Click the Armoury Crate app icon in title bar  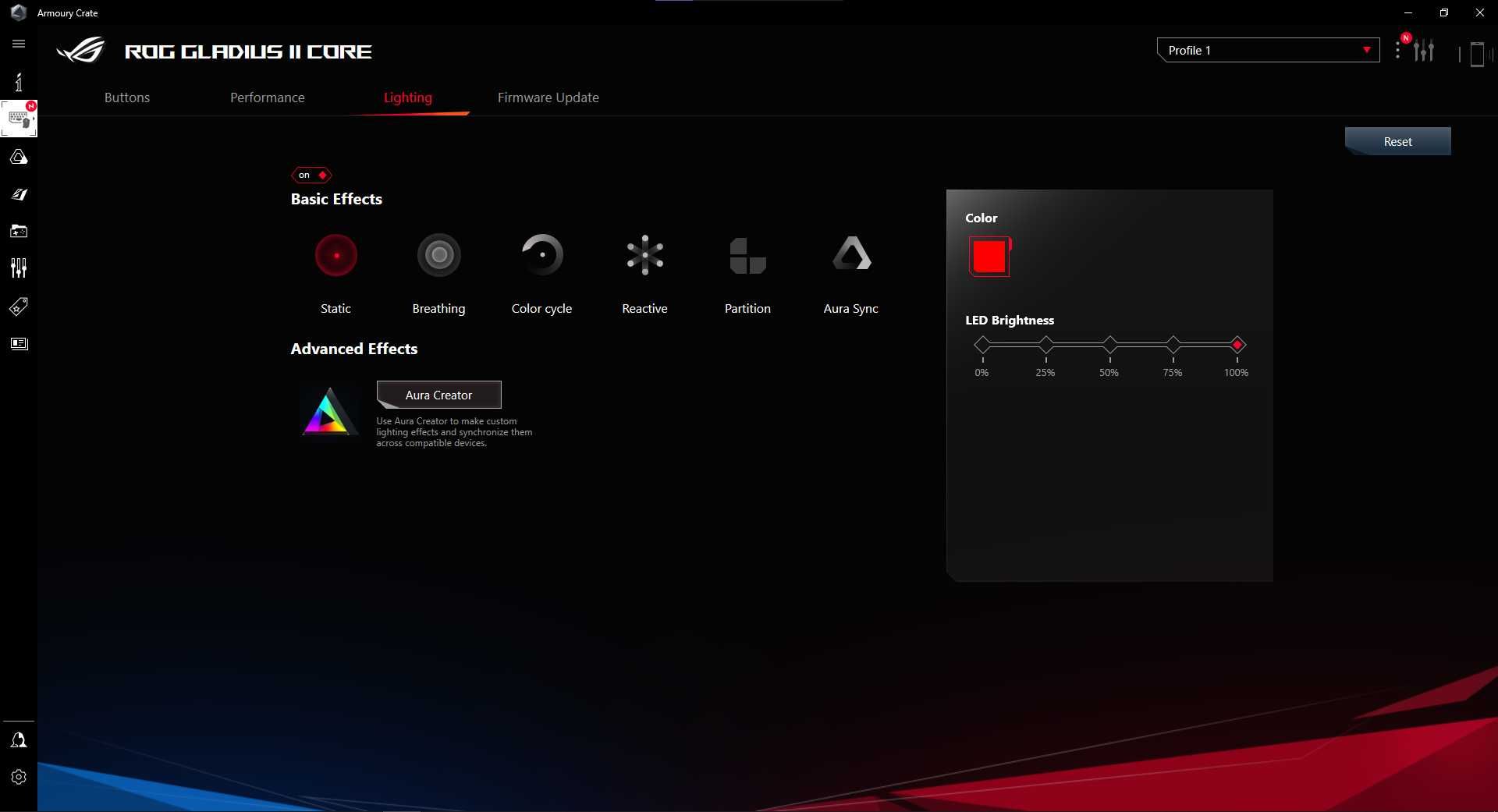point(19,12)
